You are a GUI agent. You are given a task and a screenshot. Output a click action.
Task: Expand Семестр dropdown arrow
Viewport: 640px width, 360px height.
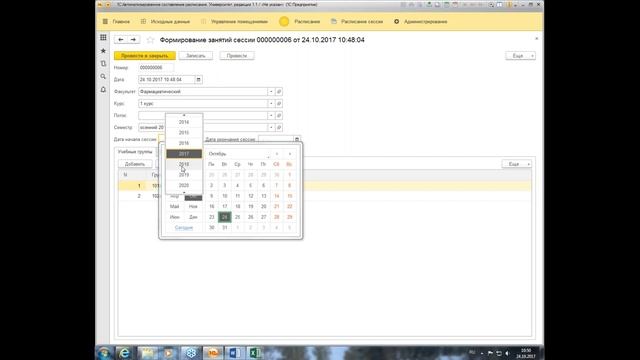pyautogui.click(x=271, y=127)
